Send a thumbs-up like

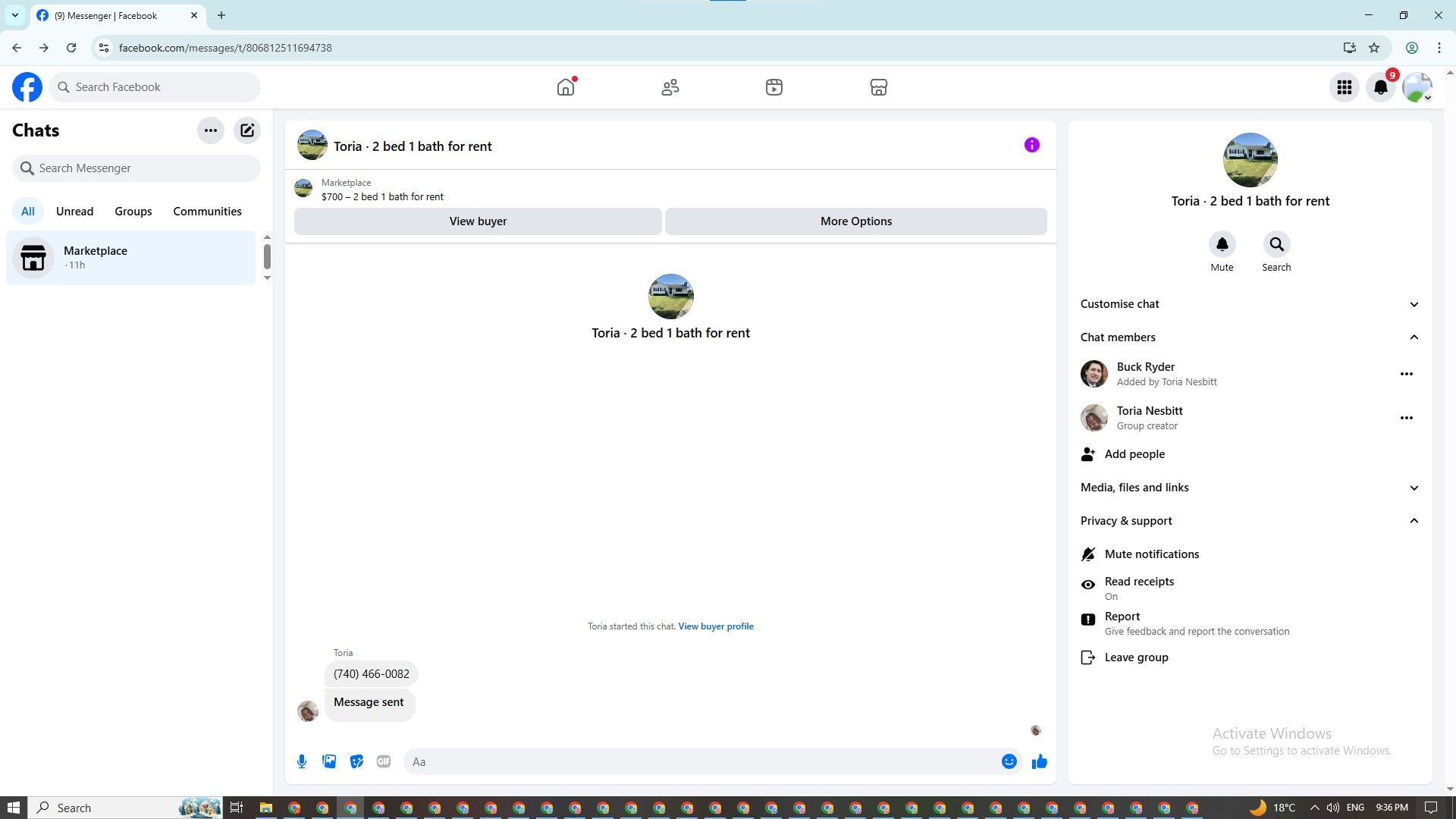tap(1039, 761)
